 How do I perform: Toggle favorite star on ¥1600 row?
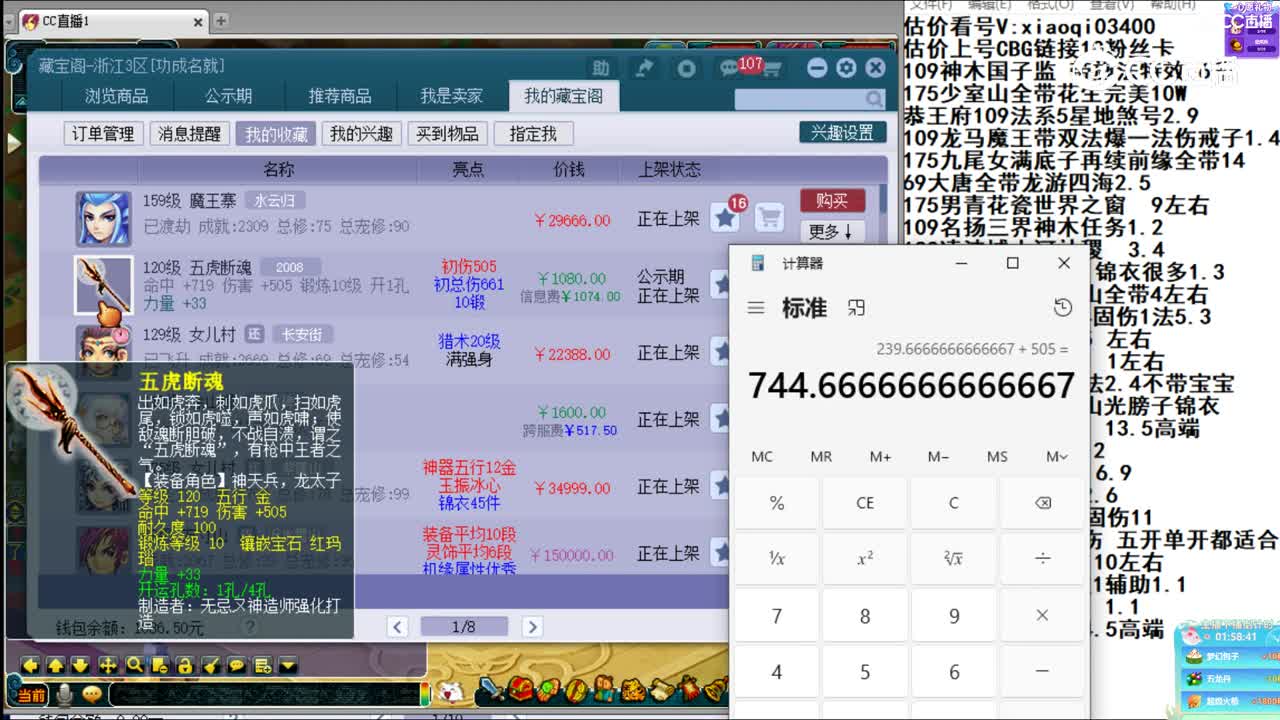tap(720, 419)
